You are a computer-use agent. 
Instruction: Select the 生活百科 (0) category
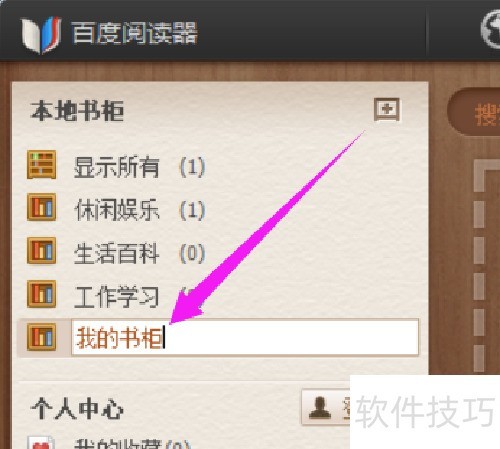139,253
